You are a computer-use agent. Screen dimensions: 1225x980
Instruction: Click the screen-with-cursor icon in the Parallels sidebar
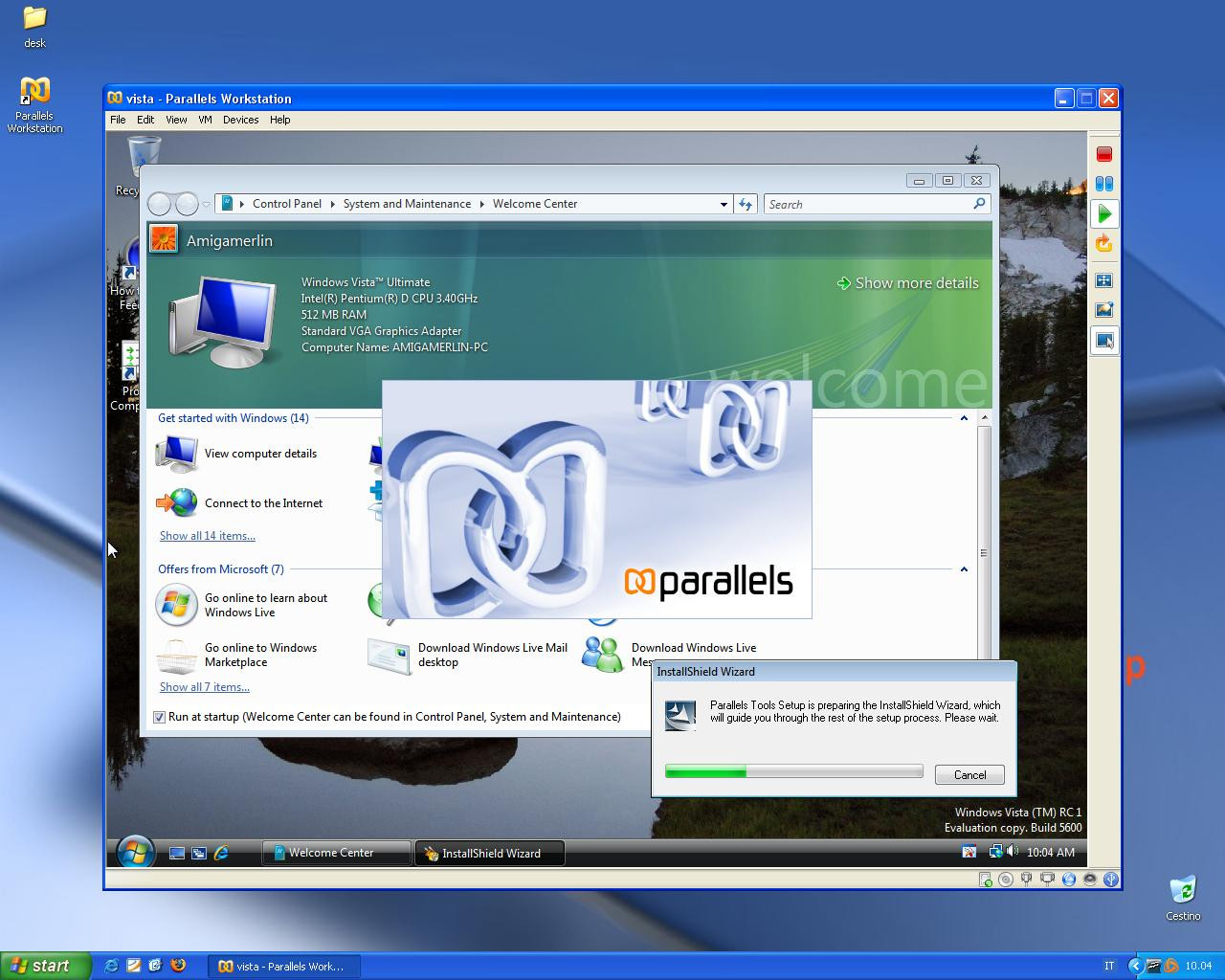coord(1104,341)
